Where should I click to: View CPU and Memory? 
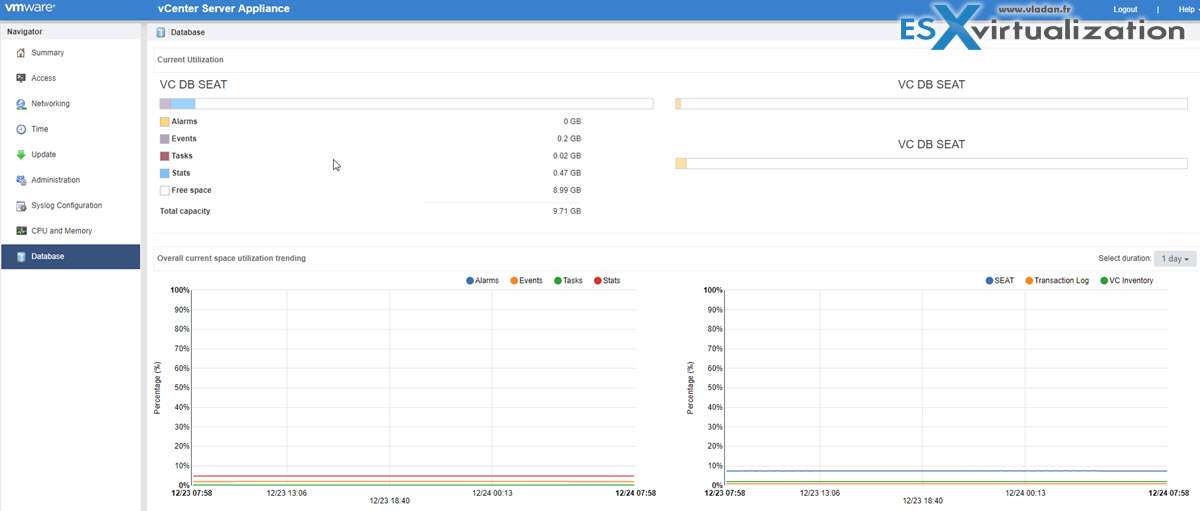tap(70, 231)
